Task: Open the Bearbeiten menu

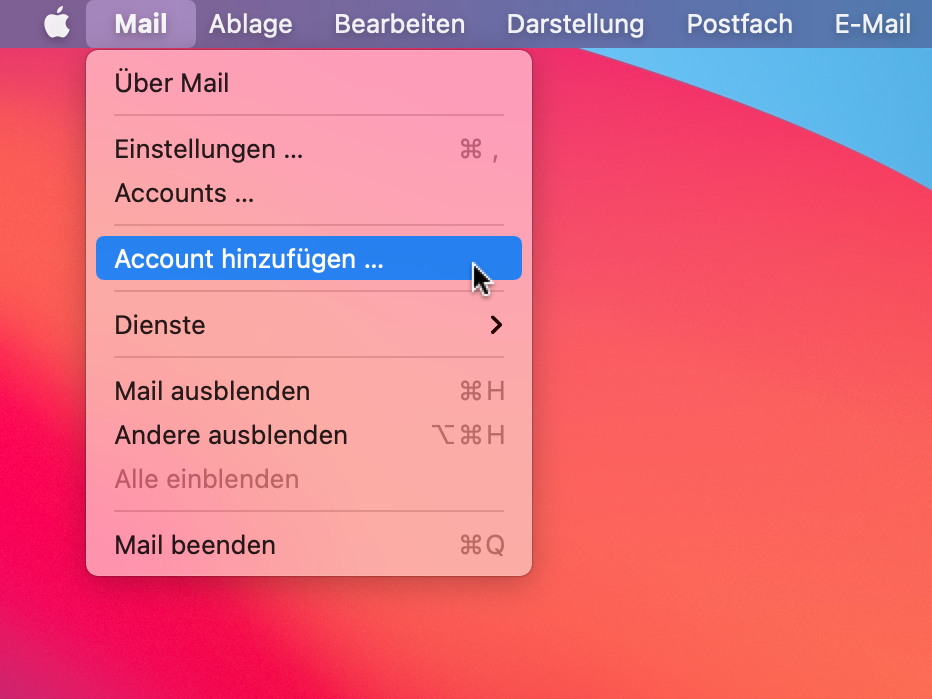Action: pyautogui.click(x=399, y=24)
